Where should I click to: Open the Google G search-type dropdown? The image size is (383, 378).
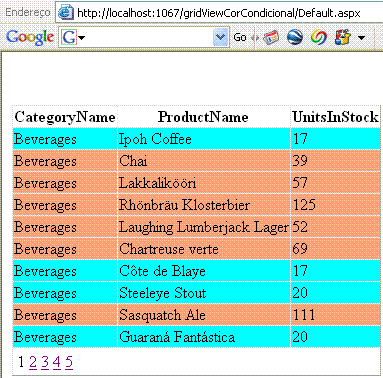[x=73, y=37]
